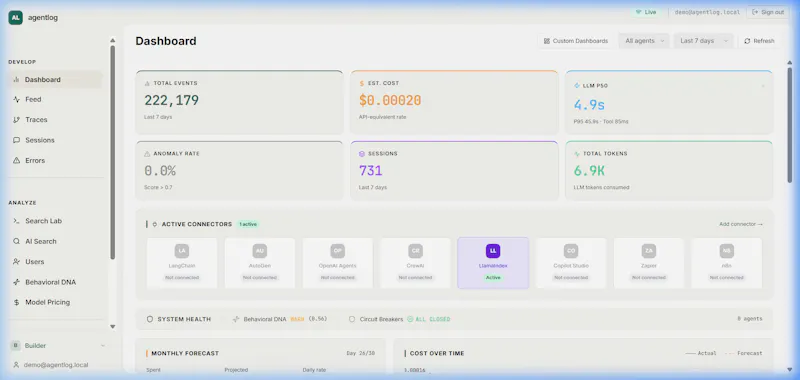Click the Sessions chat bubble icon
Image resolution: width=800 pixels, height=380 pixels.
(x=16, y=140)
